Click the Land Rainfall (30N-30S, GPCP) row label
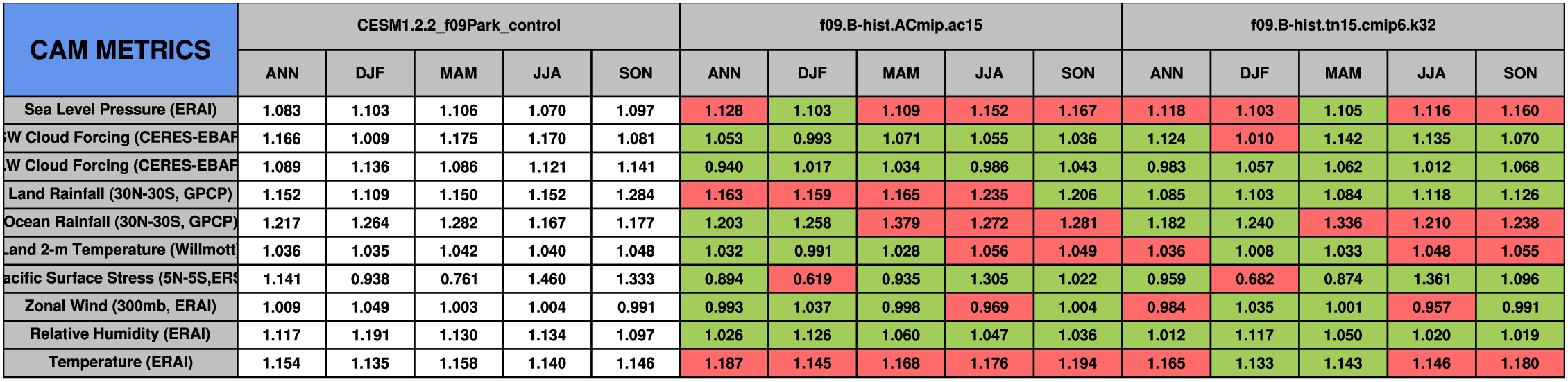This screenshot has height=382, width=1568. coord(120,194)
